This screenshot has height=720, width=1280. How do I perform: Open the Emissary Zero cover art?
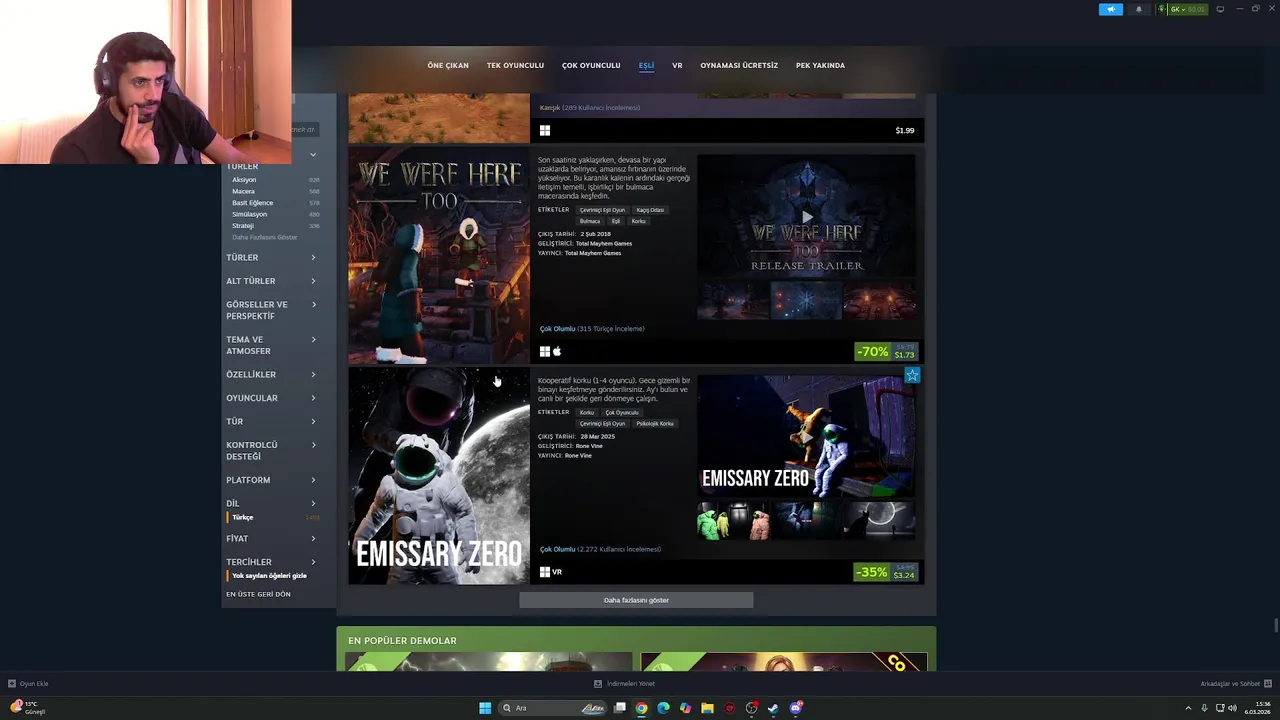(x=439, y=476)
